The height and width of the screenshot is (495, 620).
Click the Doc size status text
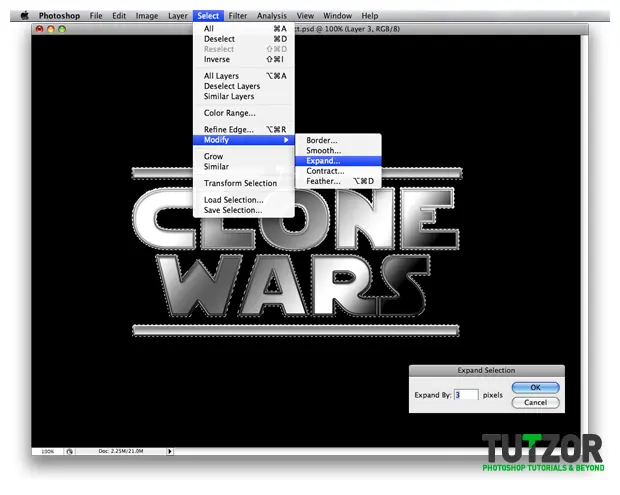[x=121, y=451]
